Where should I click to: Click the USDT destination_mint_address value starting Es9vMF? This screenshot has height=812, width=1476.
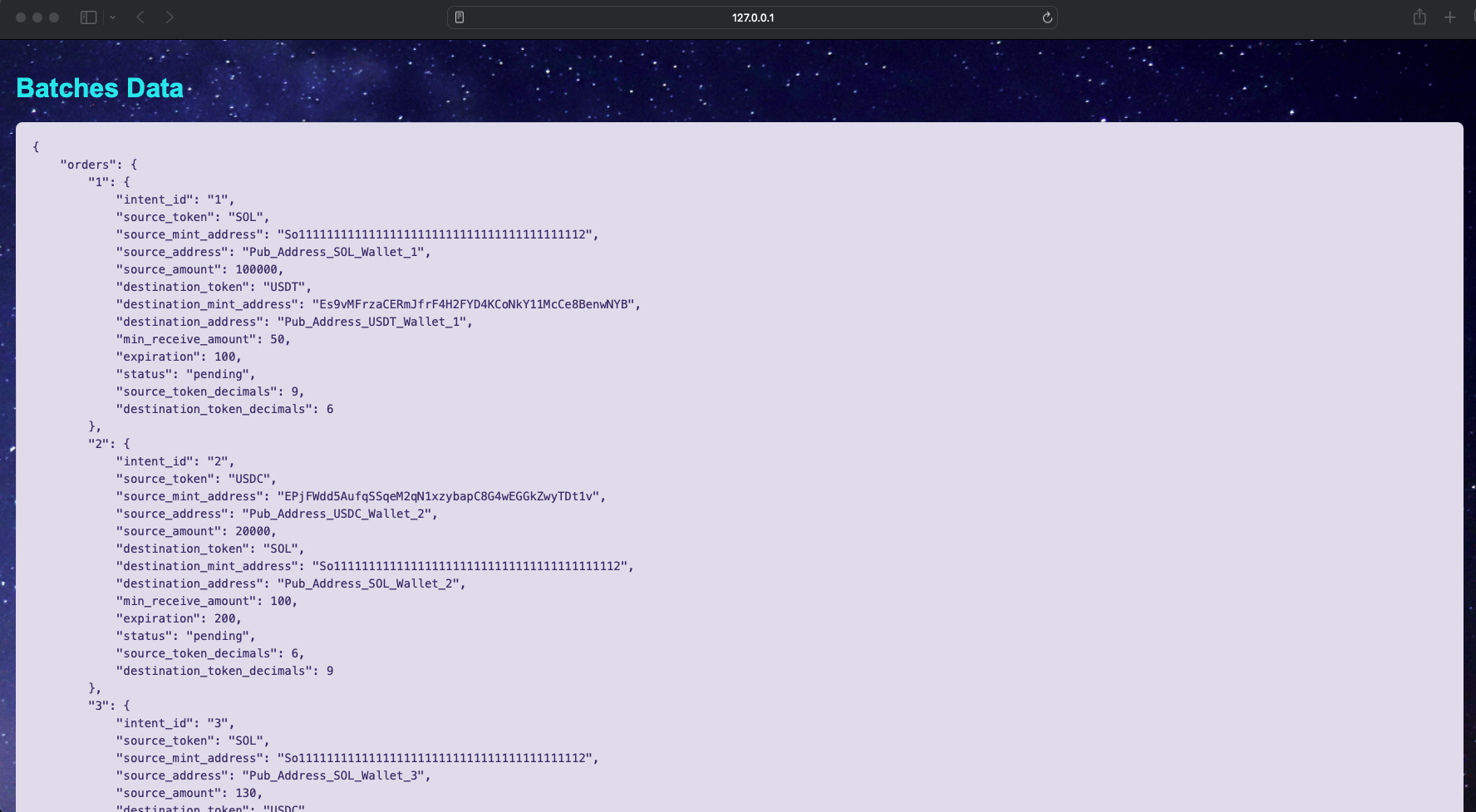[475, 304]
